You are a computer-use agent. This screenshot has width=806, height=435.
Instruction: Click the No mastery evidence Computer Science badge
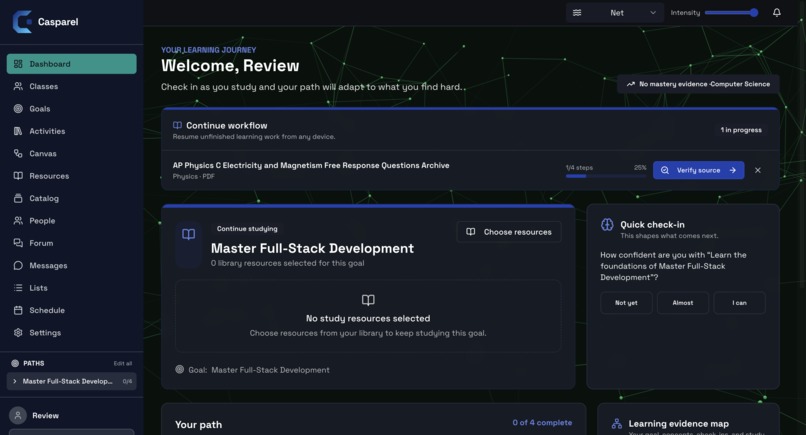(698, 84)
